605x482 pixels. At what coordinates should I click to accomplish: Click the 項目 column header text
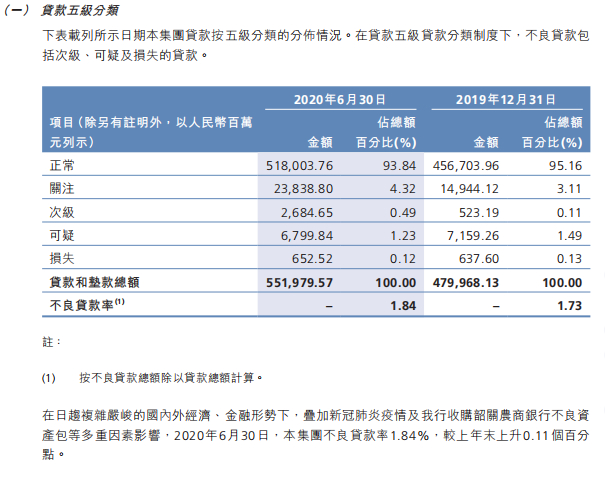pyautogui.click(x=151, y=132)
